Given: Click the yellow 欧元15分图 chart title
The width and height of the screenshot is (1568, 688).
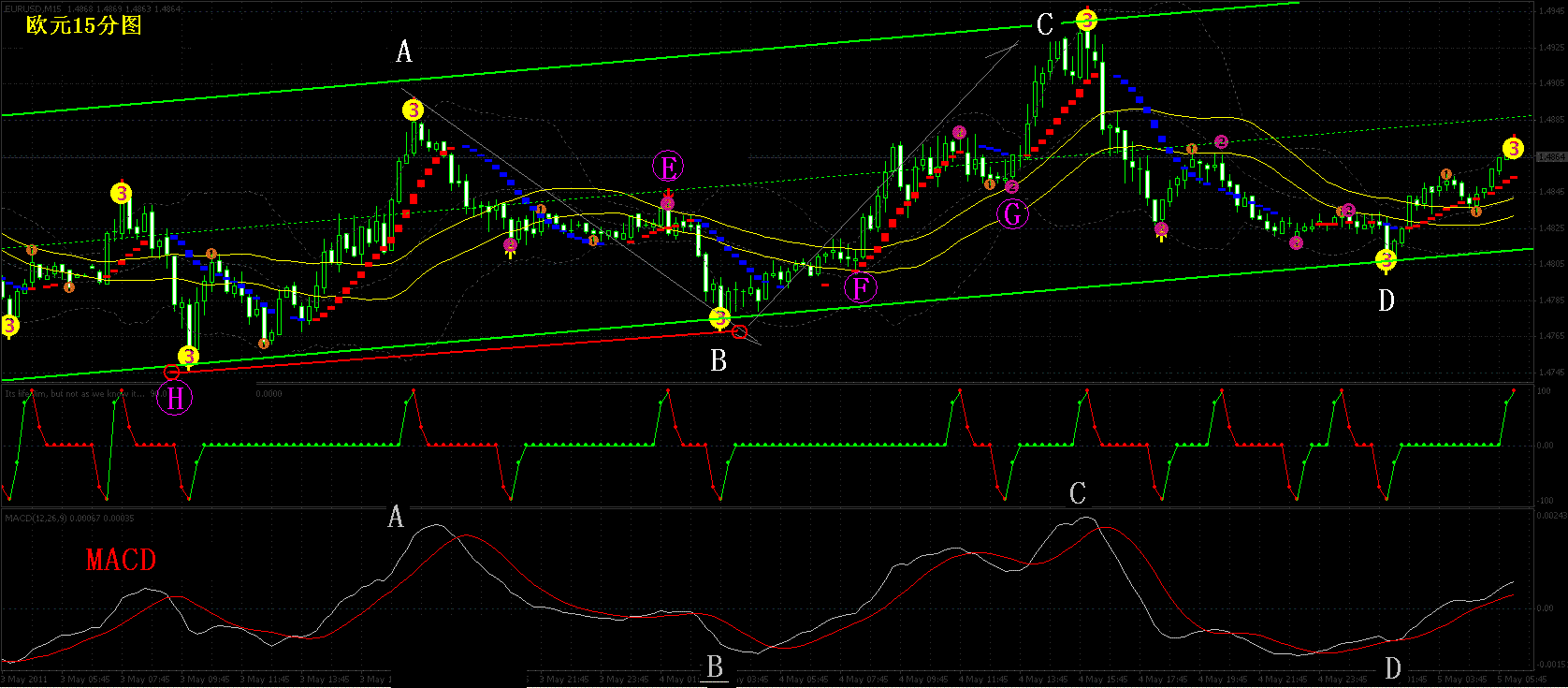Looking at the screenshot, I should (x=84, y=25).
